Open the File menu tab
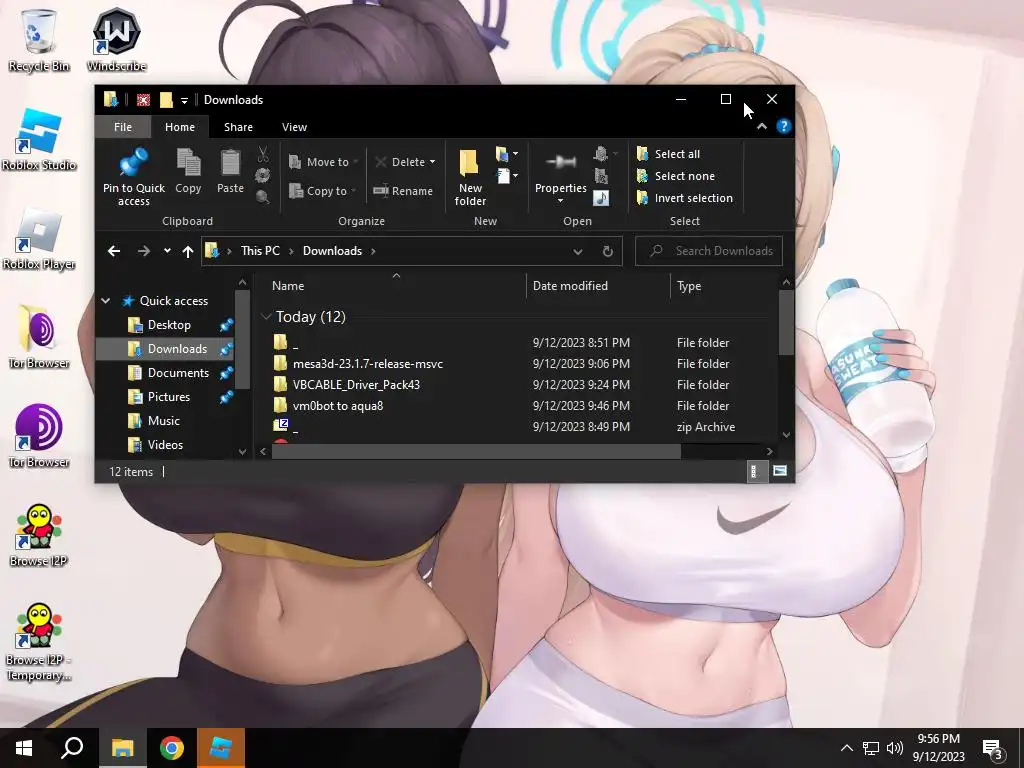 pyautogui.click(x=123, y=127)
